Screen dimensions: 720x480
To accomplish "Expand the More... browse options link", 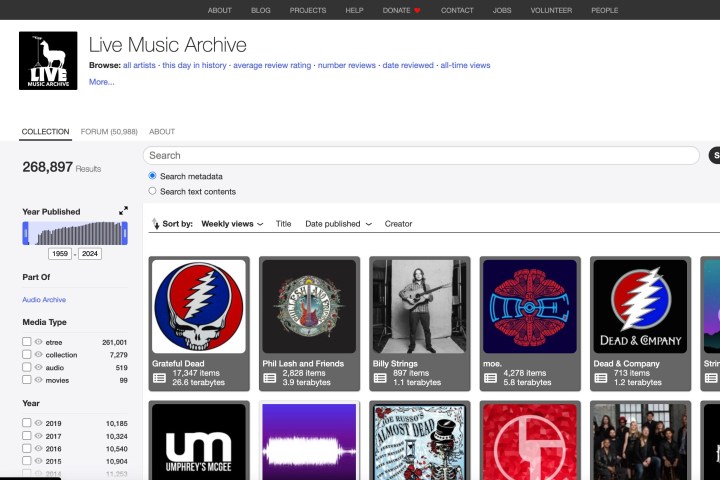I will pos(101,82).
